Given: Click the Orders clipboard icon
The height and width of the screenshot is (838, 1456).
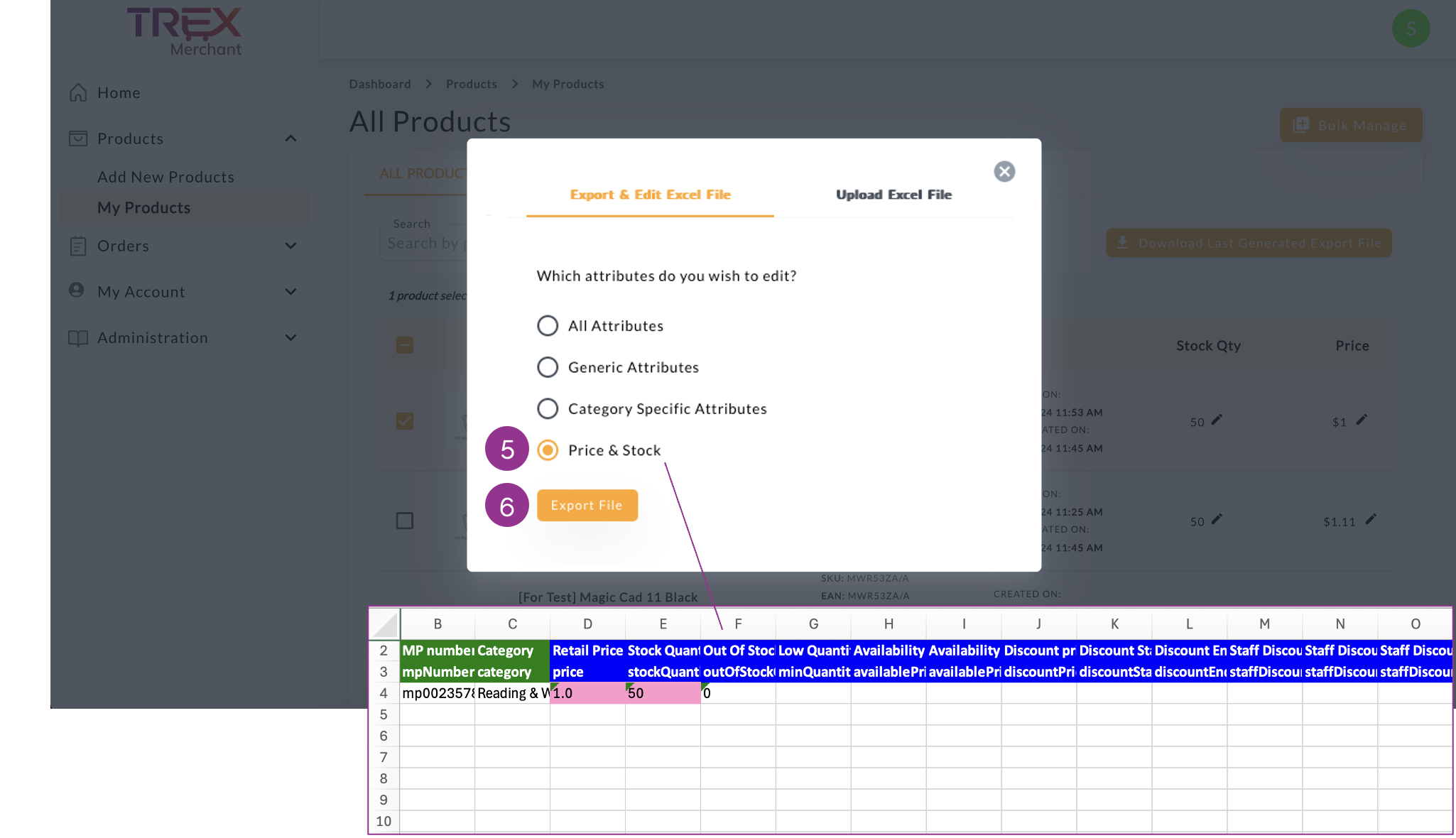Looking at the screenshot, I should click(x=78, y=246).
